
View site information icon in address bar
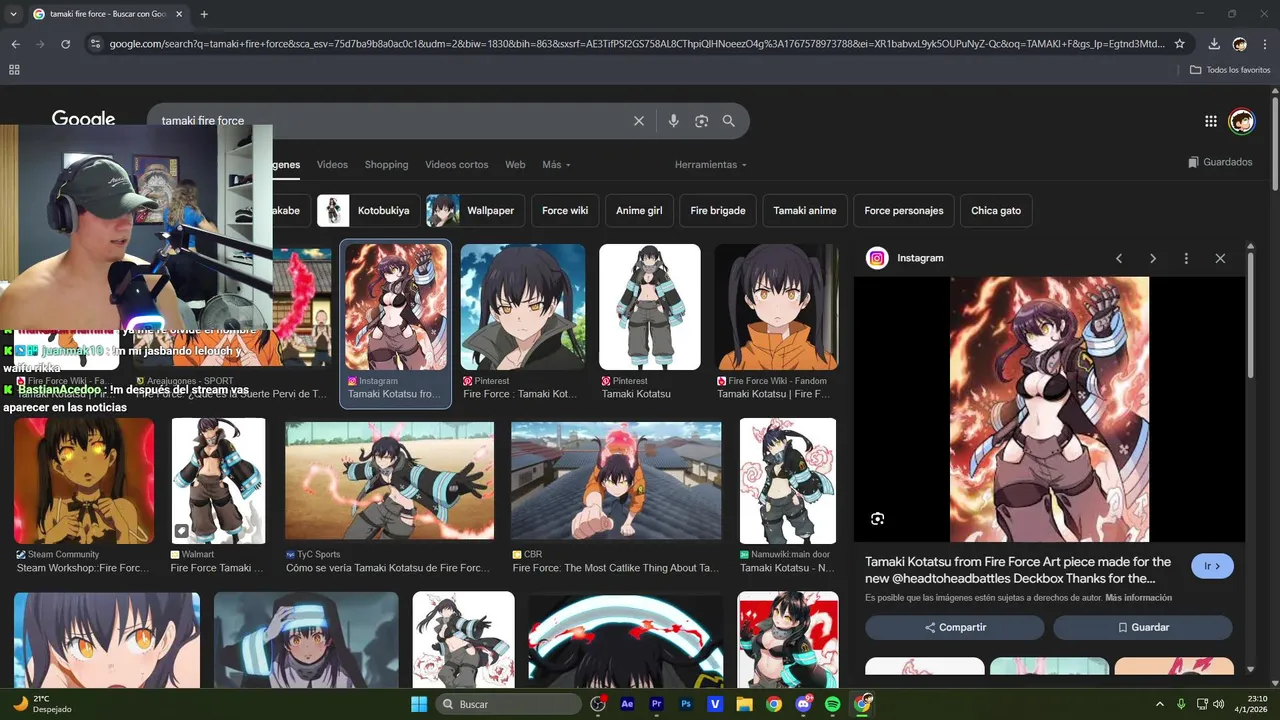(95, 44)
